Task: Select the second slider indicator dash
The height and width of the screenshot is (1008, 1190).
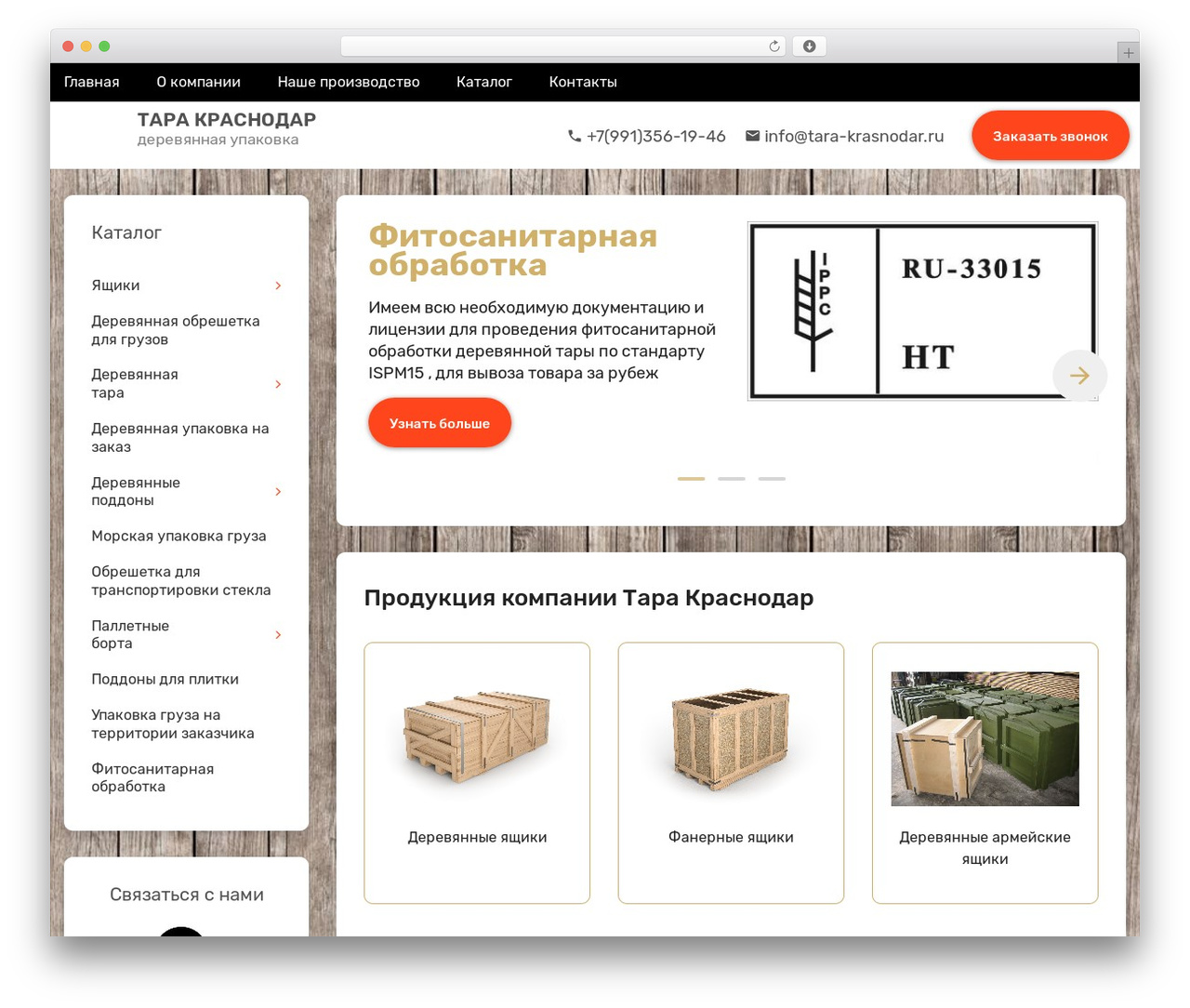Action: coord(732,479)
